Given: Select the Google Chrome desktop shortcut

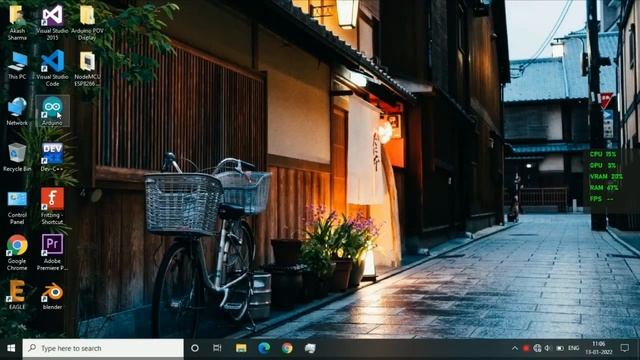Looking at the screenshot, I should (x=17, y=252).
